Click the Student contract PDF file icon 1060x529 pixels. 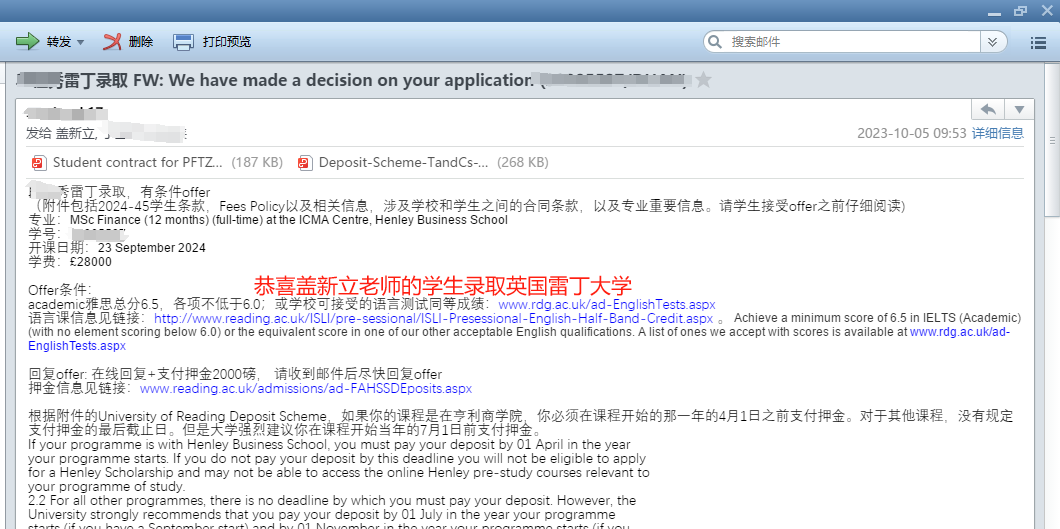pyautogui.click(x=39, y=162)
